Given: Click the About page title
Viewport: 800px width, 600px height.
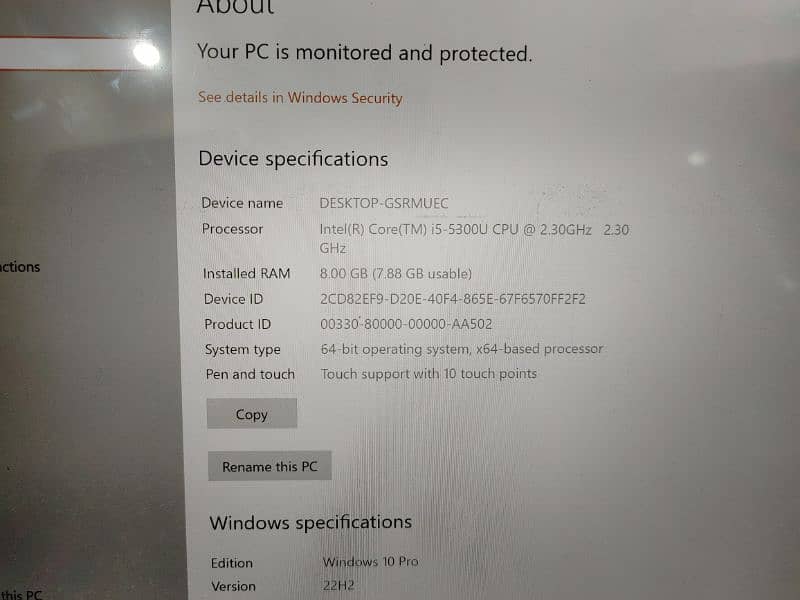Looking at the screenshot, I should pos(235,6).
